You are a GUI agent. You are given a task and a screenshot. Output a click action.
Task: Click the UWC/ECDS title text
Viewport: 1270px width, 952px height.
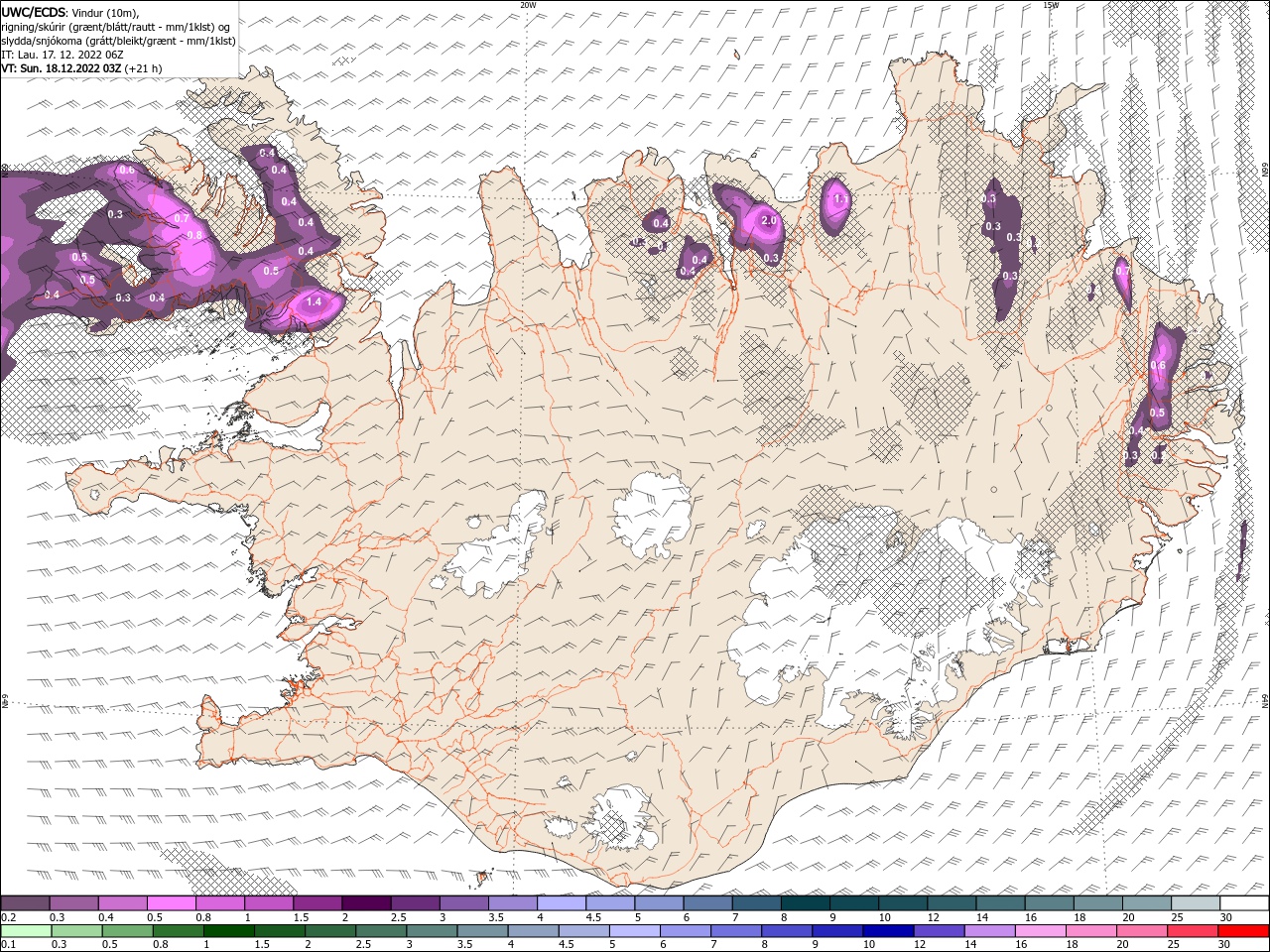33,12
